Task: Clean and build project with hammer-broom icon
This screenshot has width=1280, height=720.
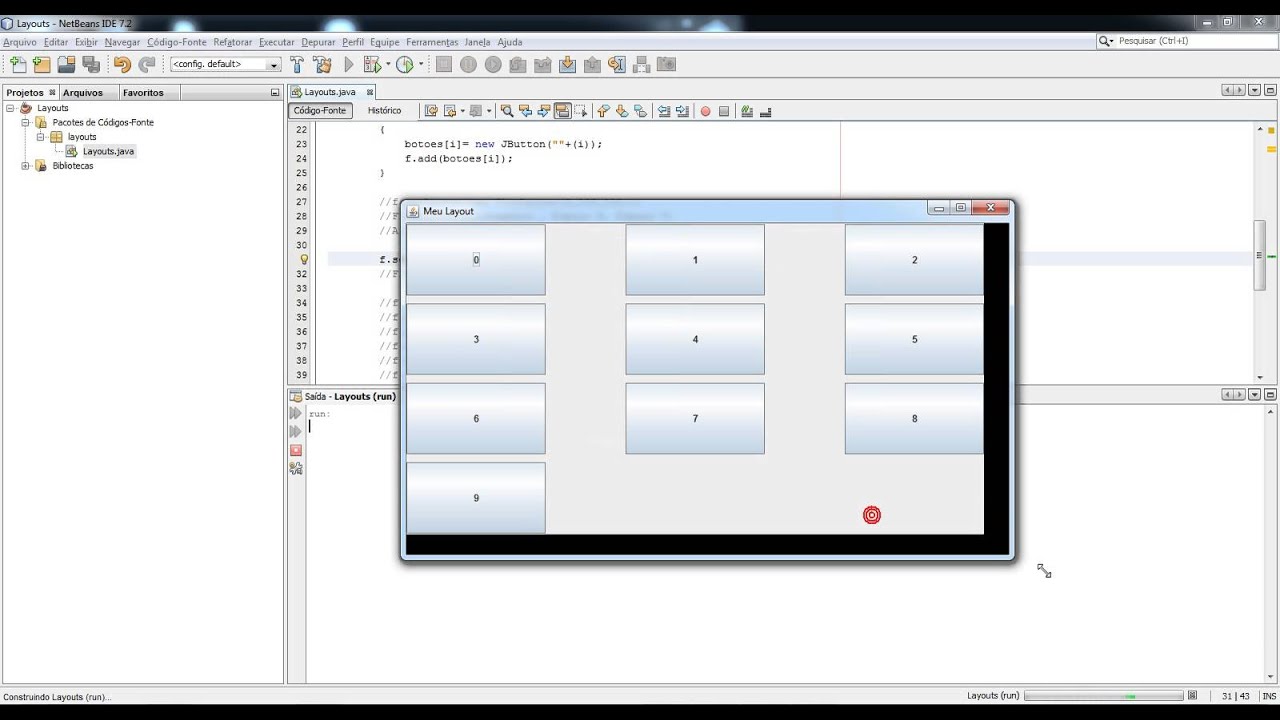Action: pos(322,64)
